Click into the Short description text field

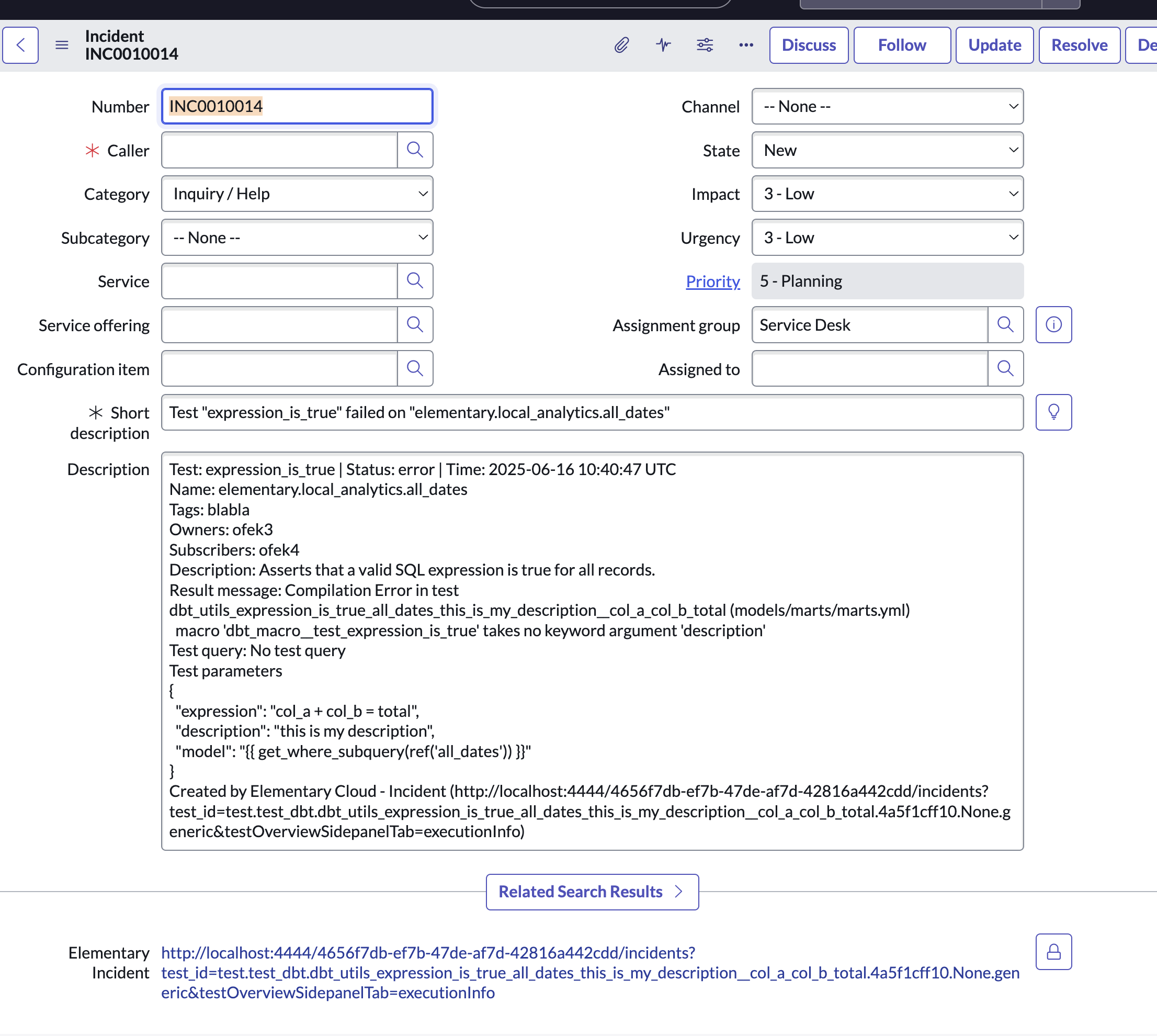pos(593,412)
